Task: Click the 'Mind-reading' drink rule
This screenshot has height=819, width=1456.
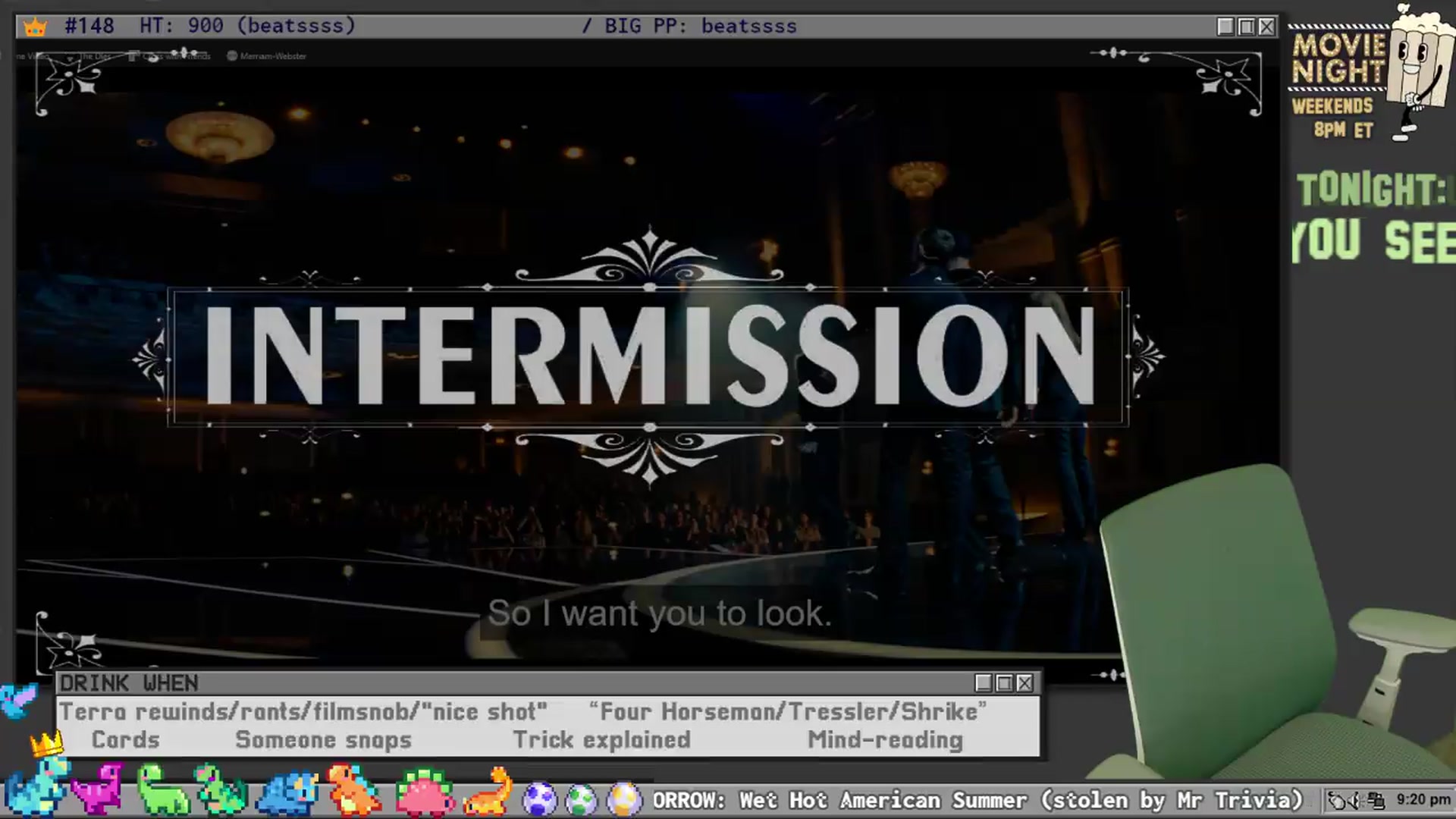Action: click(885, 740)
